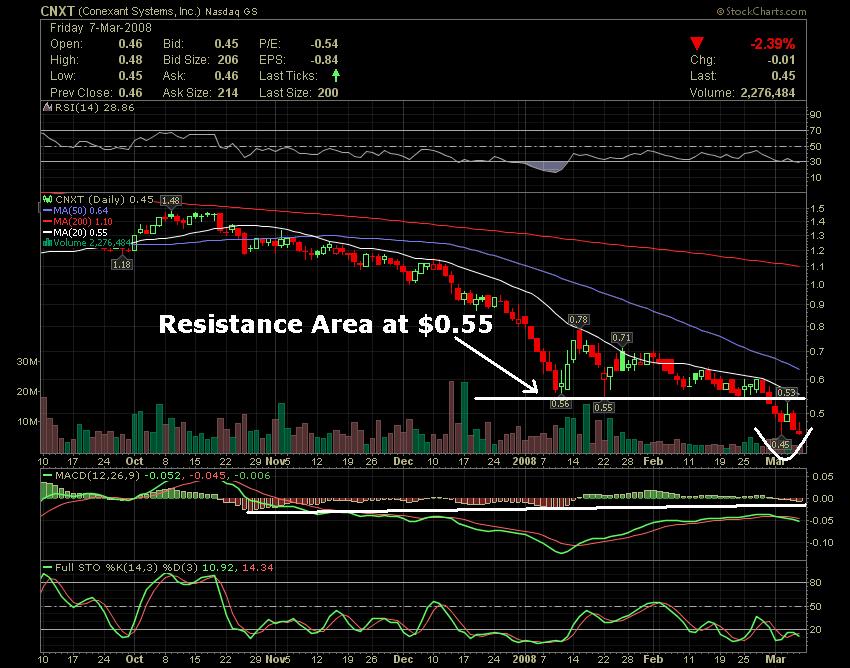Click the 1.0 price axis label

tap(818, 285)
